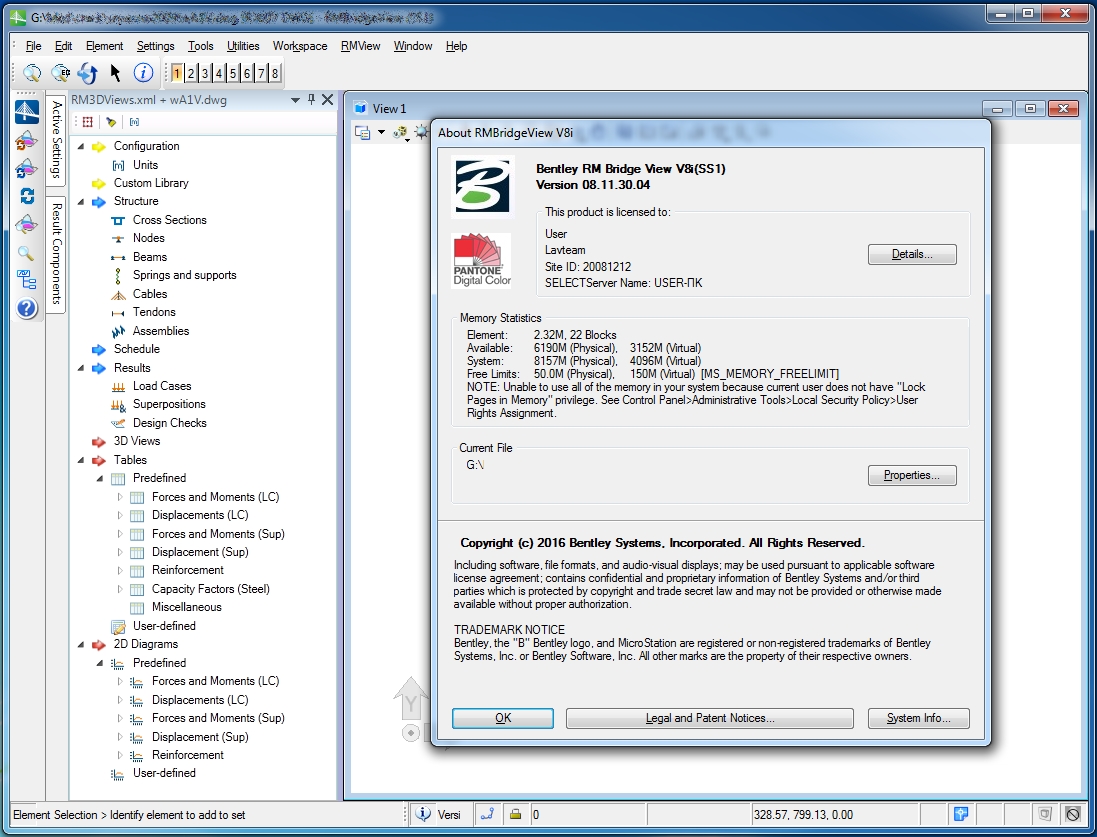This screenshot has height=837, width=1097.
Task: Open the Workspace menu
Action: pos(300,46)
